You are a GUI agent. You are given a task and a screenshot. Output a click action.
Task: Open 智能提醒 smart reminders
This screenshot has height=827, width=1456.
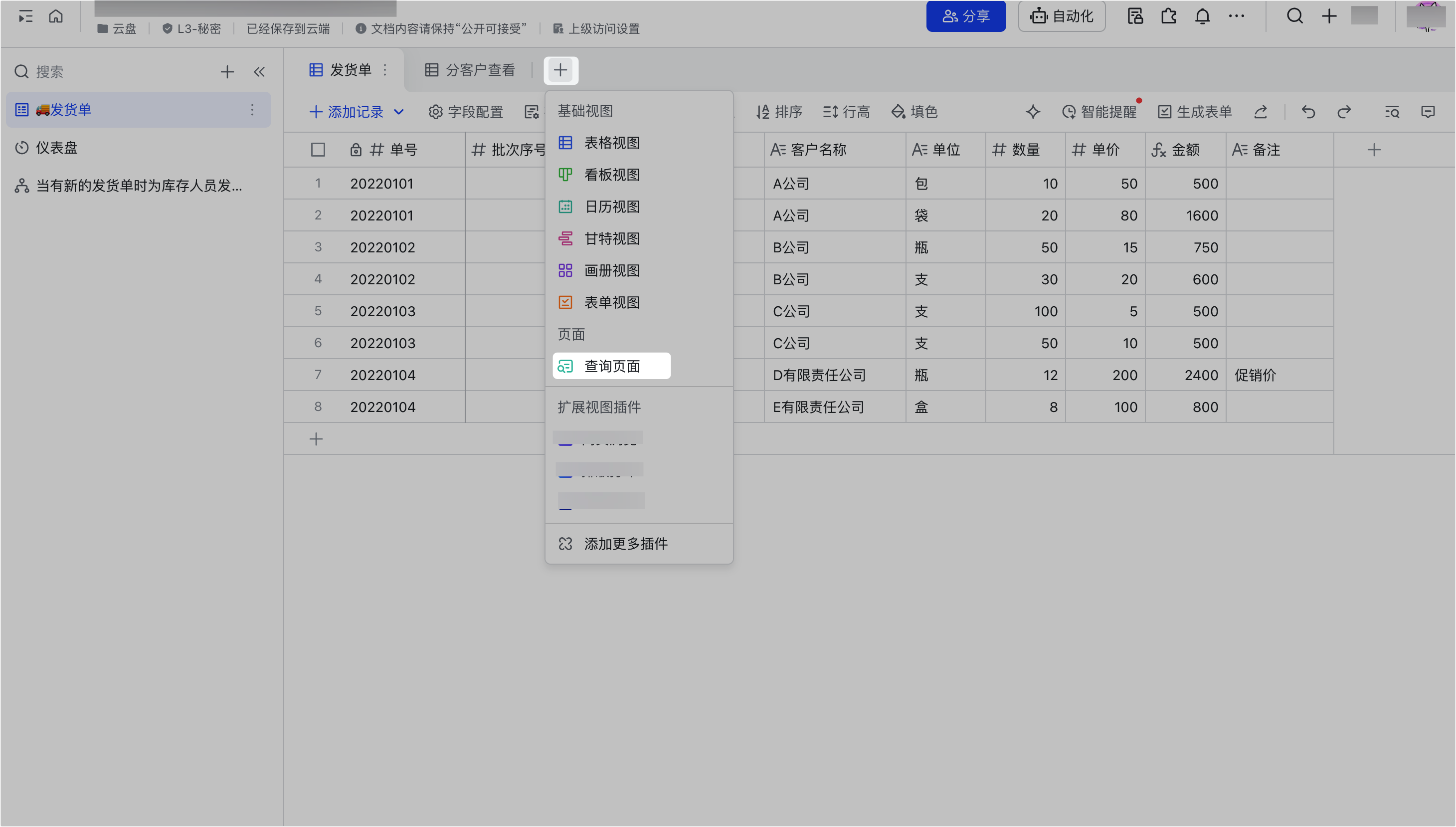[x=1100, y=112]
